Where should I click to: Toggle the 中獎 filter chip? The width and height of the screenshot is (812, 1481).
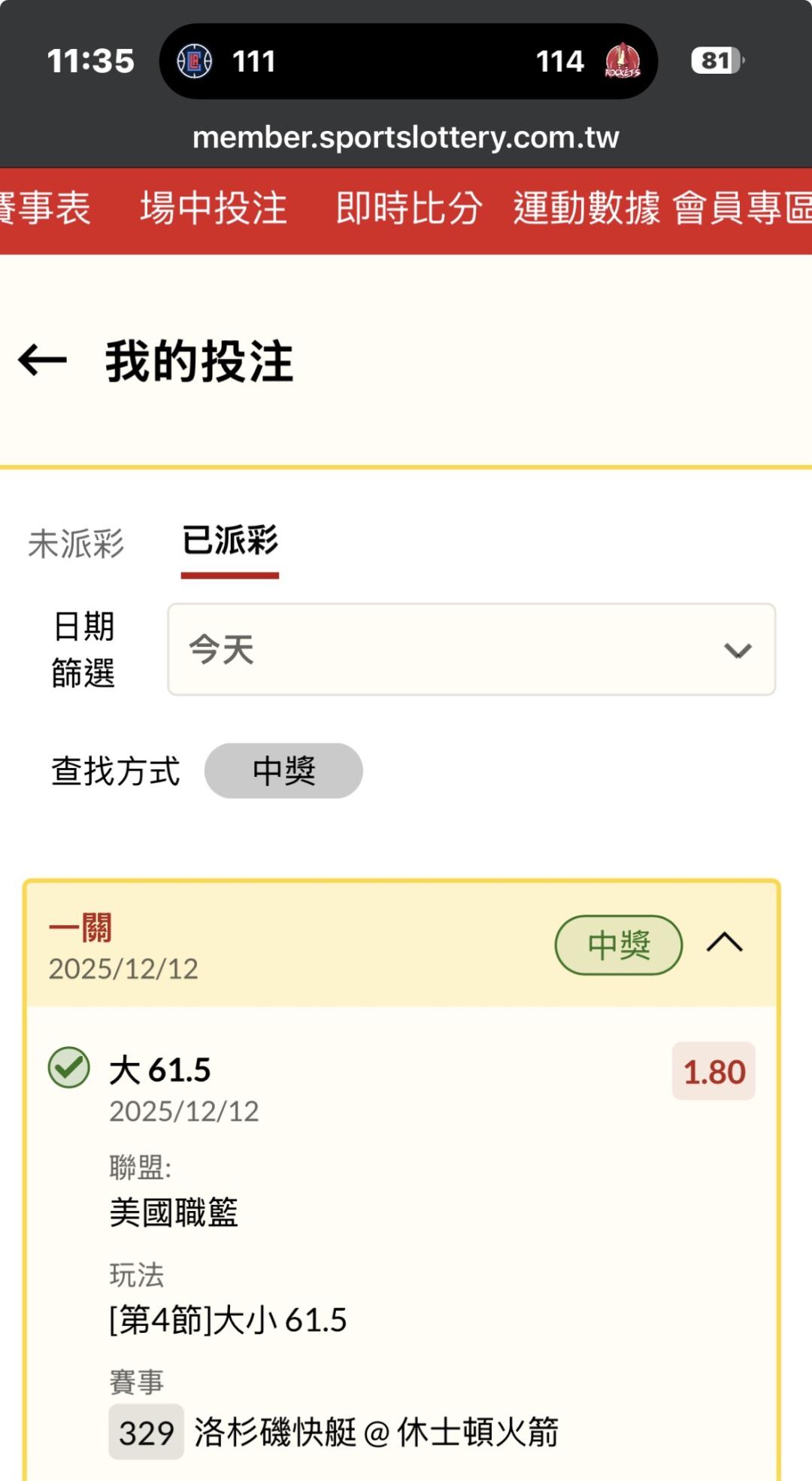point(283,771)
